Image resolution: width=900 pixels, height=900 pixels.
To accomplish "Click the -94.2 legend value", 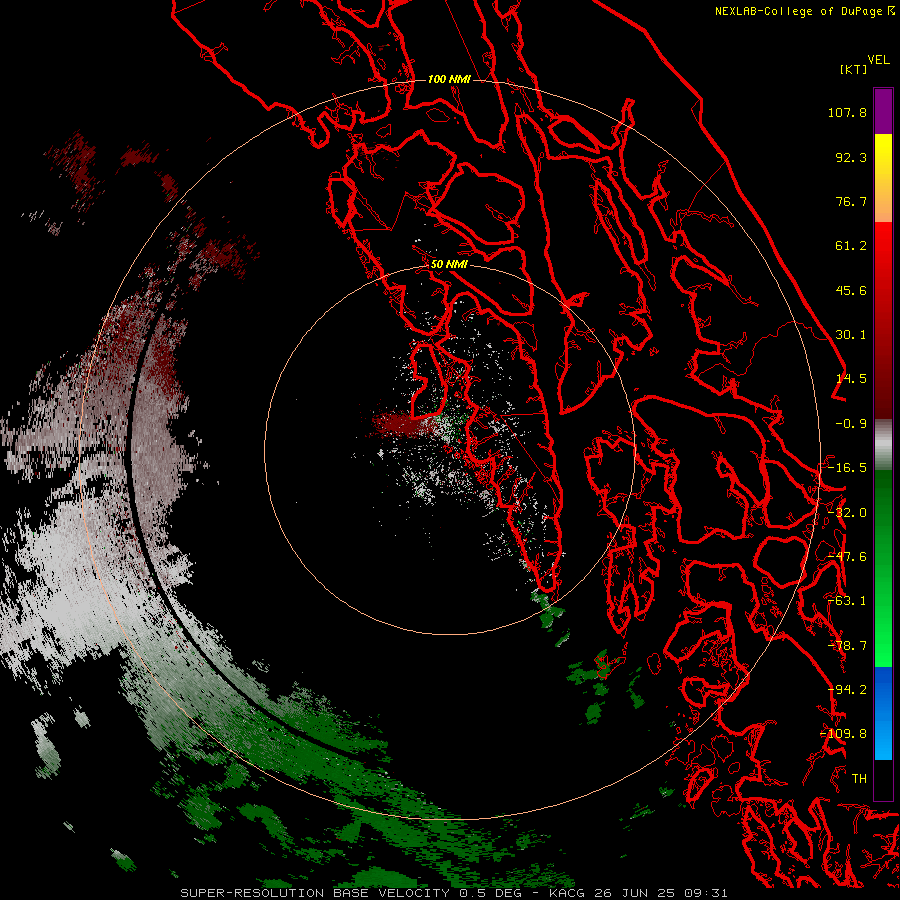I will click(847, 690).
